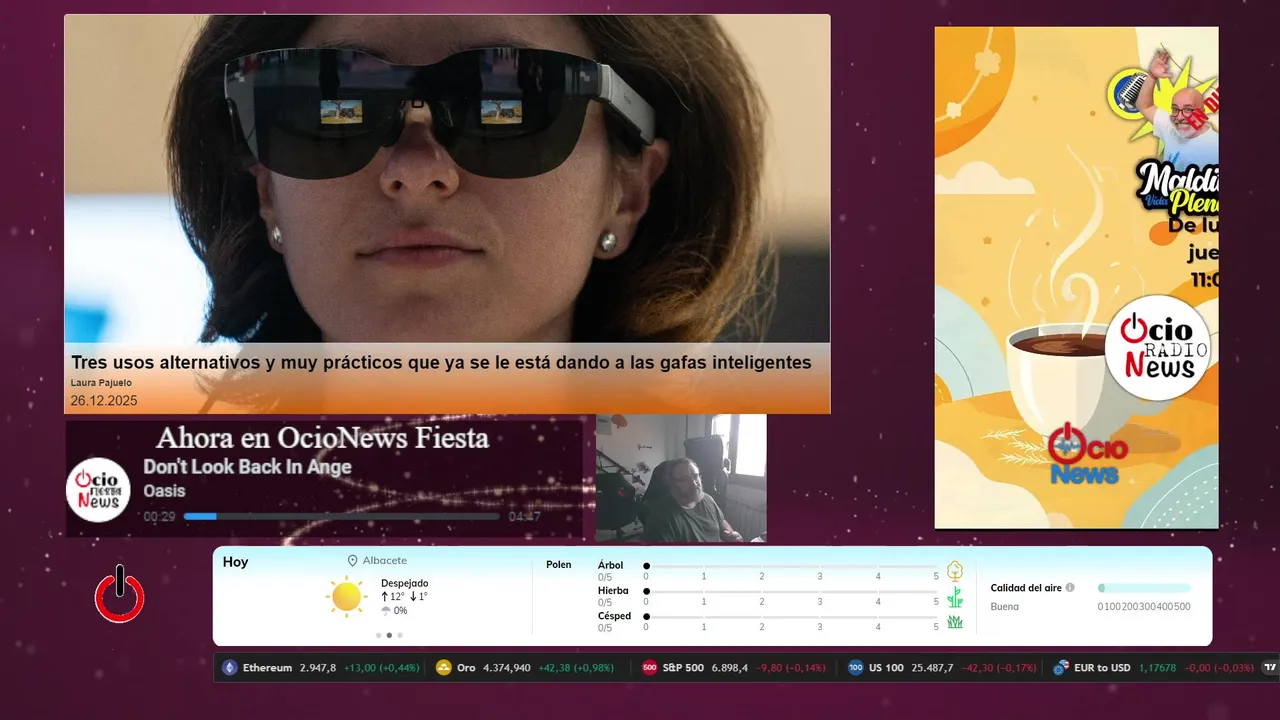This screenshot has width=1280, height=720.
Task: Click the EUR to USD flag icon
Action: point(1061,668)
